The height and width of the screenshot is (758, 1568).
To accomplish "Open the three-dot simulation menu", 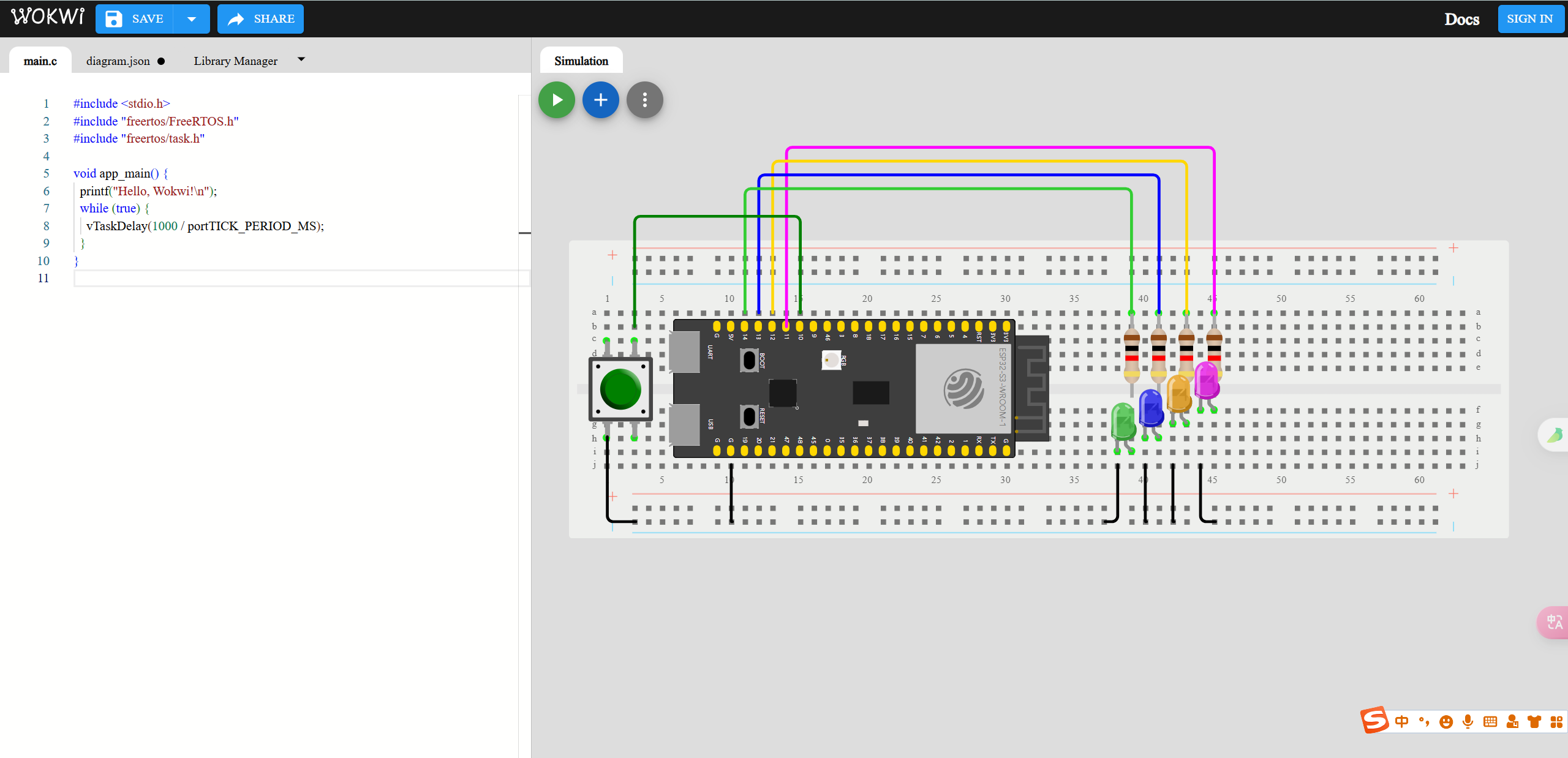I will point(644,100).
